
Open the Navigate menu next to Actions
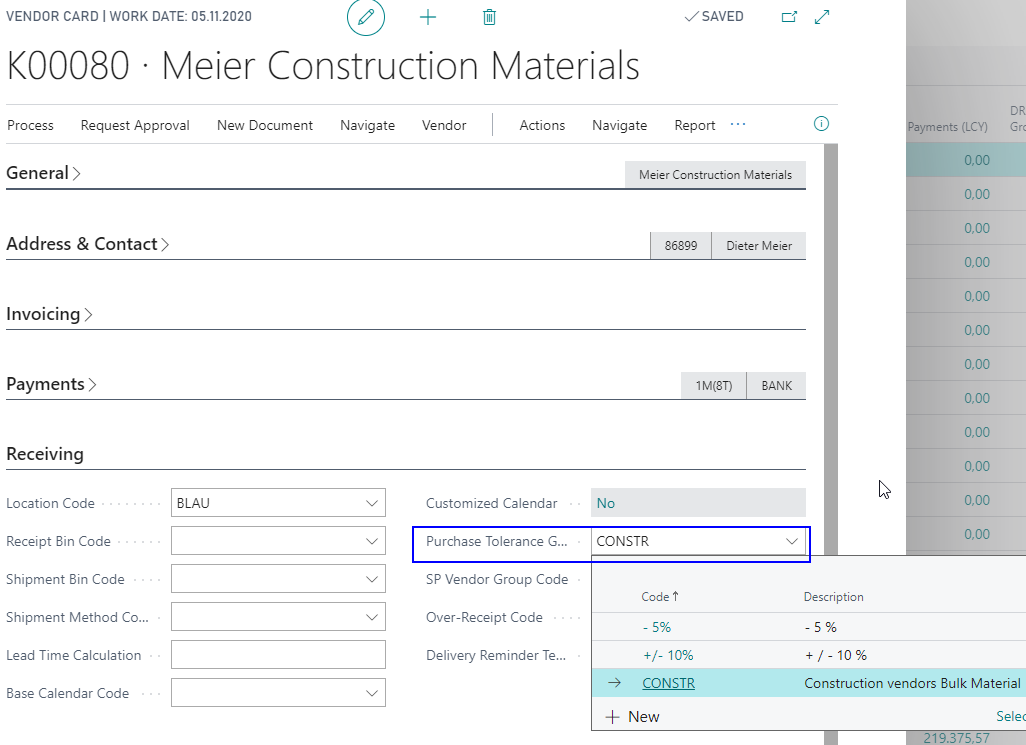click(619, 125)
